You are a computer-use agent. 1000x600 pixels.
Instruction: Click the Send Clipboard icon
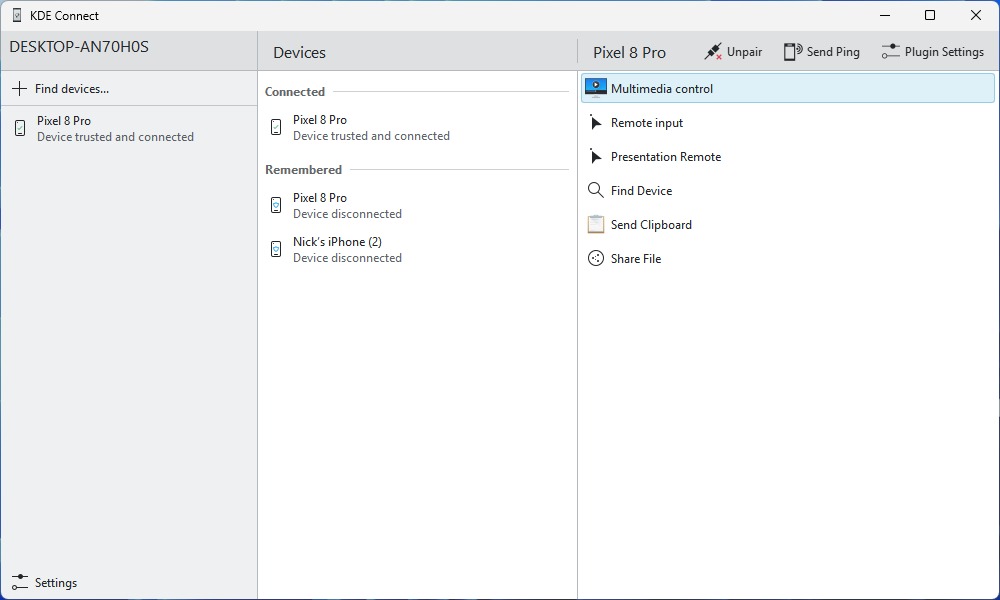pos(596,225)
